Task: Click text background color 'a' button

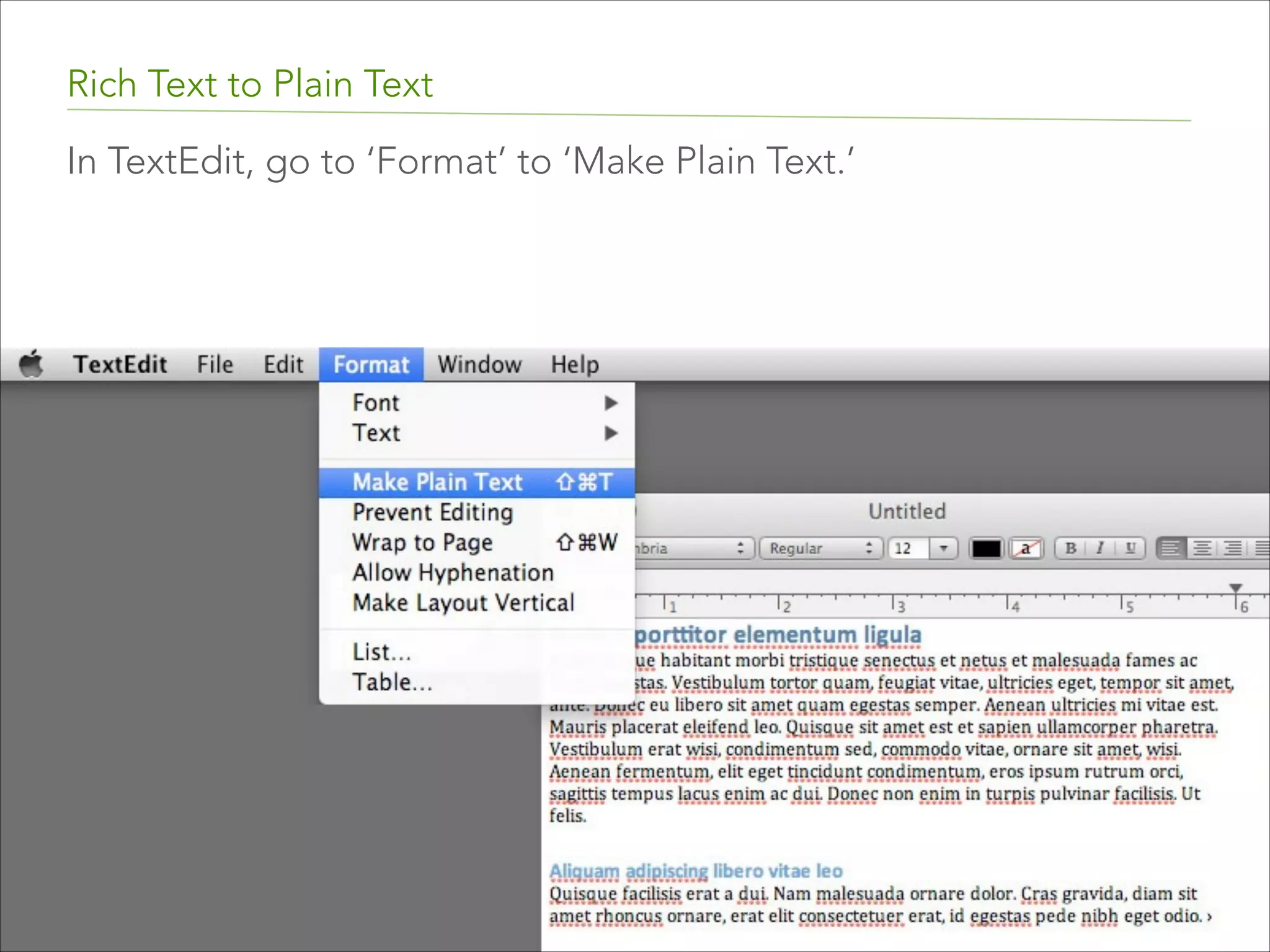Action: coord(1026,549)
